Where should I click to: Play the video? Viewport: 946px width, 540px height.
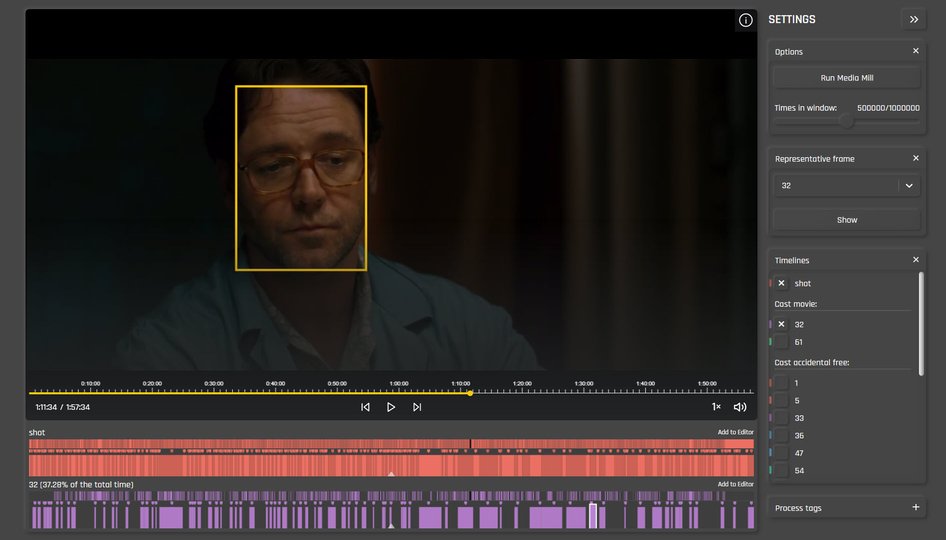click(391, 407)
